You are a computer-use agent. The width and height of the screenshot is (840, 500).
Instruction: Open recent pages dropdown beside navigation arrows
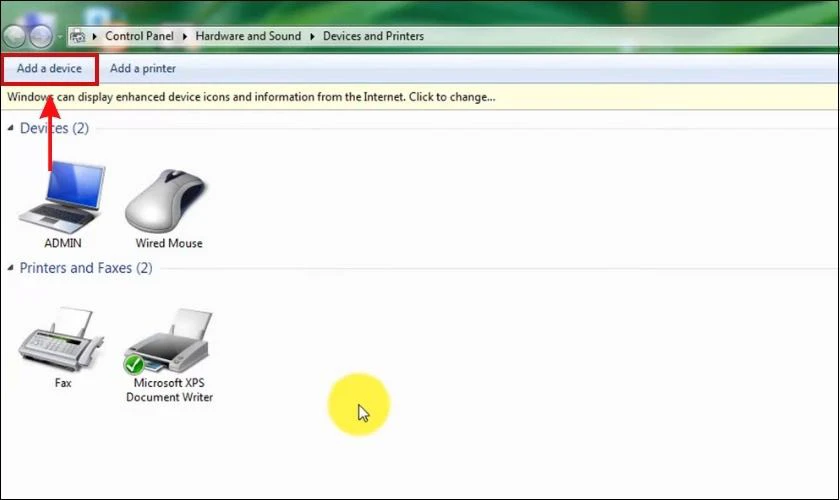click(59, 36)
